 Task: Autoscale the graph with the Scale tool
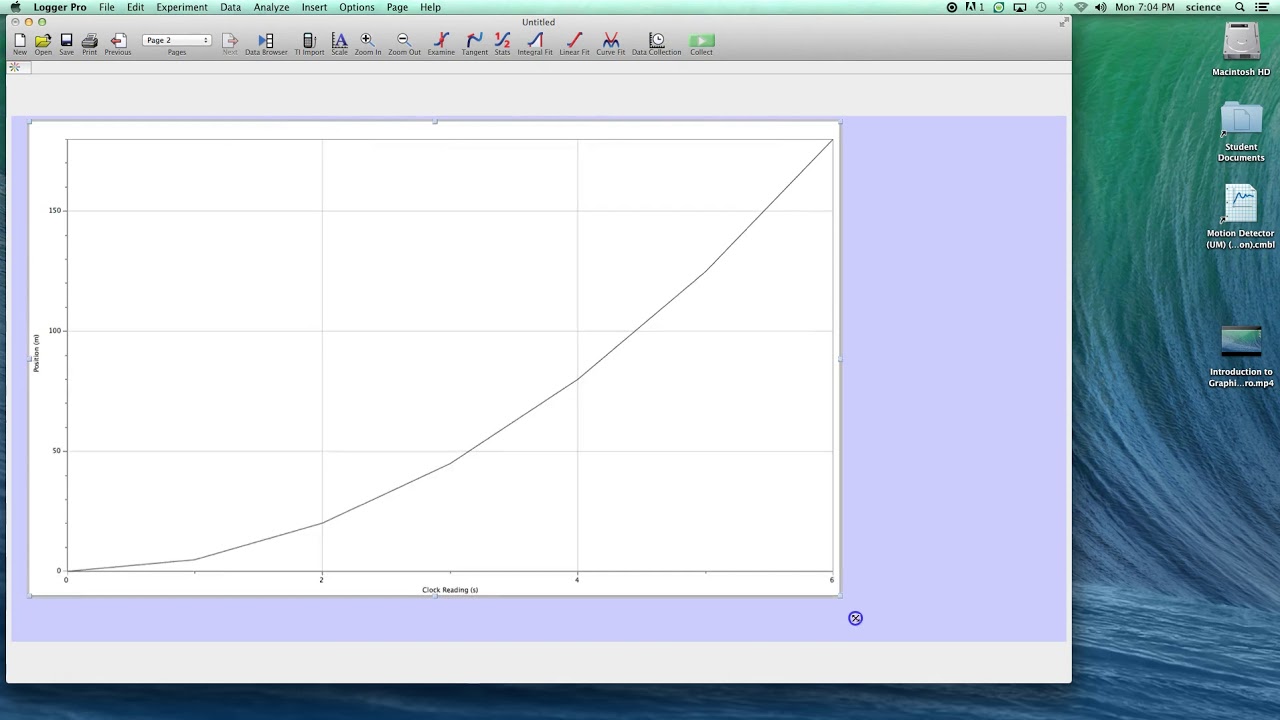coord(339,42)
